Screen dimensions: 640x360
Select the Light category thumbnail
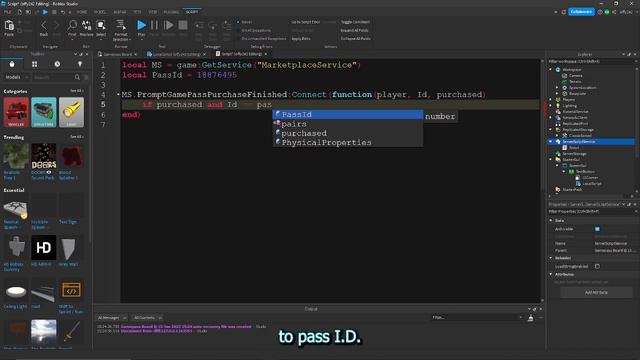(x=71, y=112)
